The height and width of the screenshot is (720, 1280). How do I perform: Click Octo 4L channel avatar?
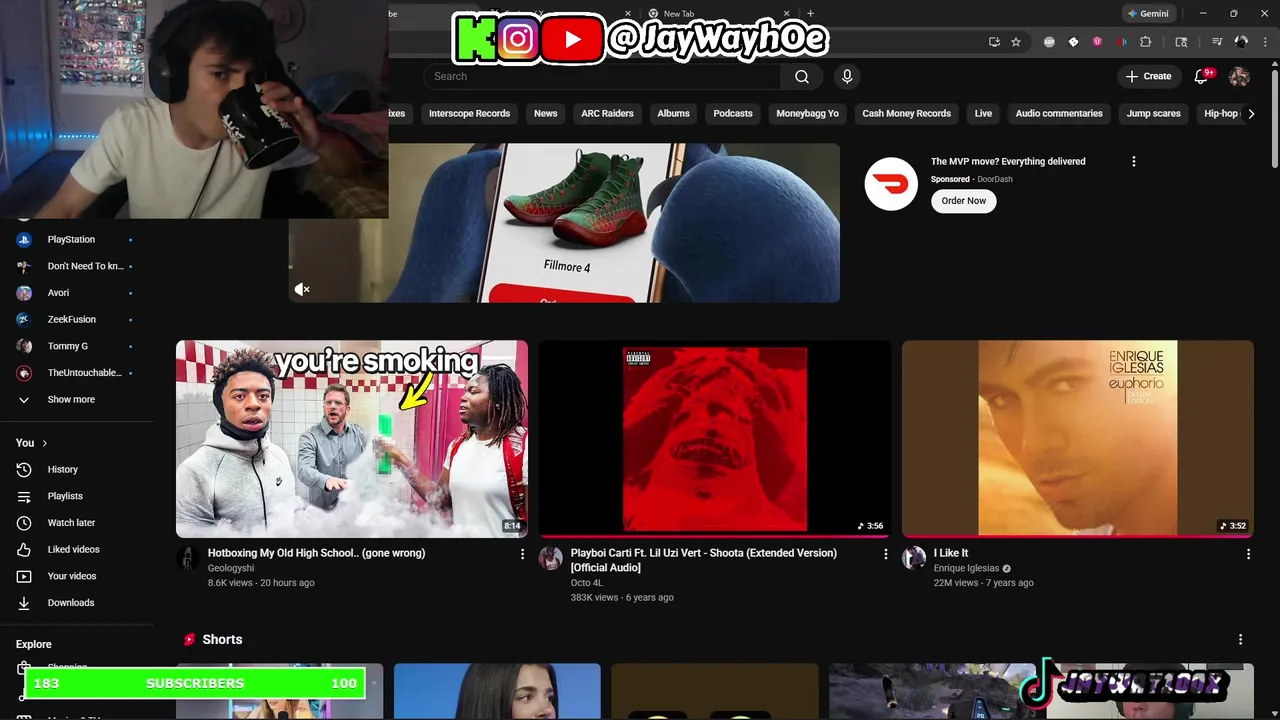pos(551,558)
